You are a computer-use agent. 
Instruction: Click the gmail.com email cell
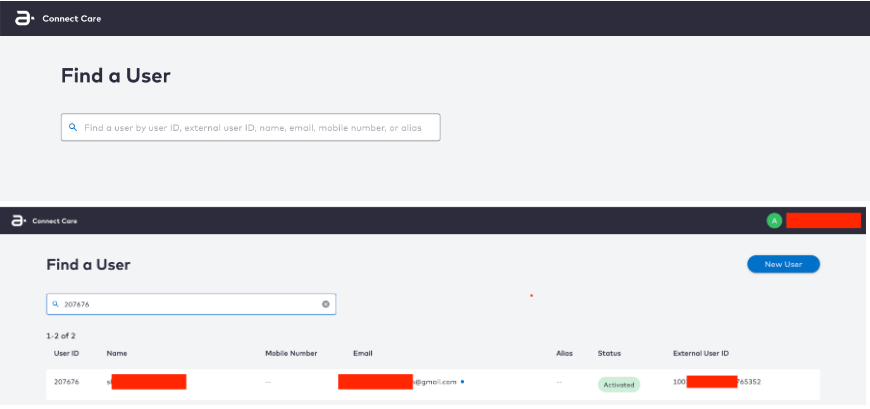pyautogui.click(x=397, y=382)
